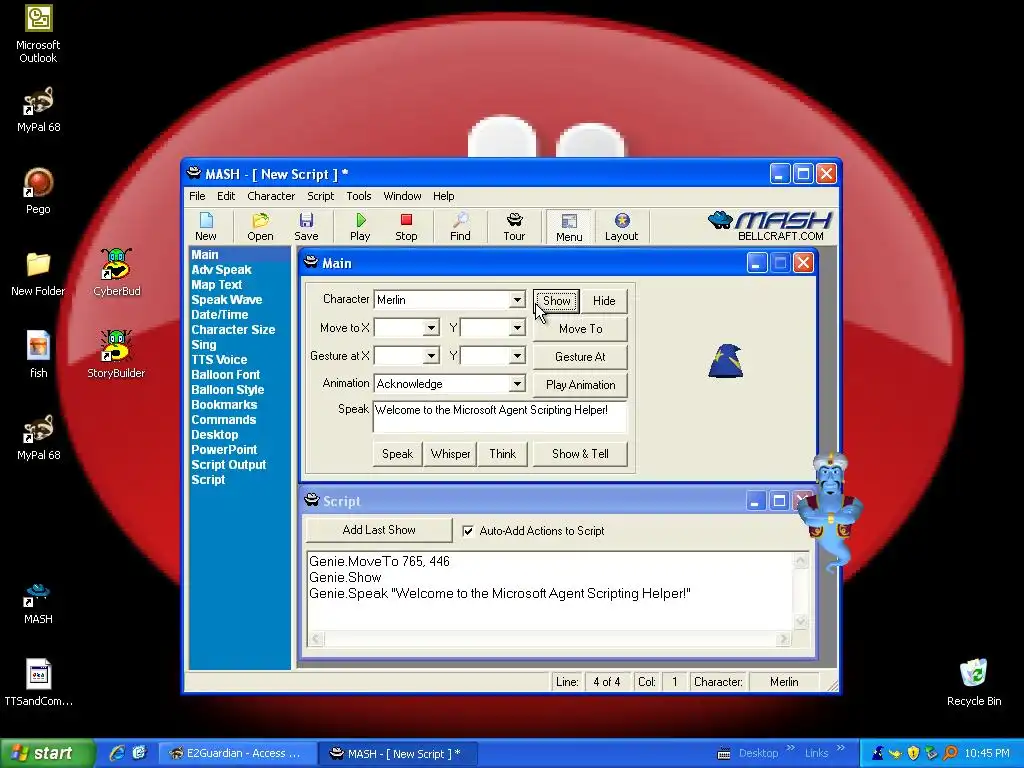Screen dimensions: 1024x768
Task: Select the New Folder desktop icon
Action: (x=38, y=274)
